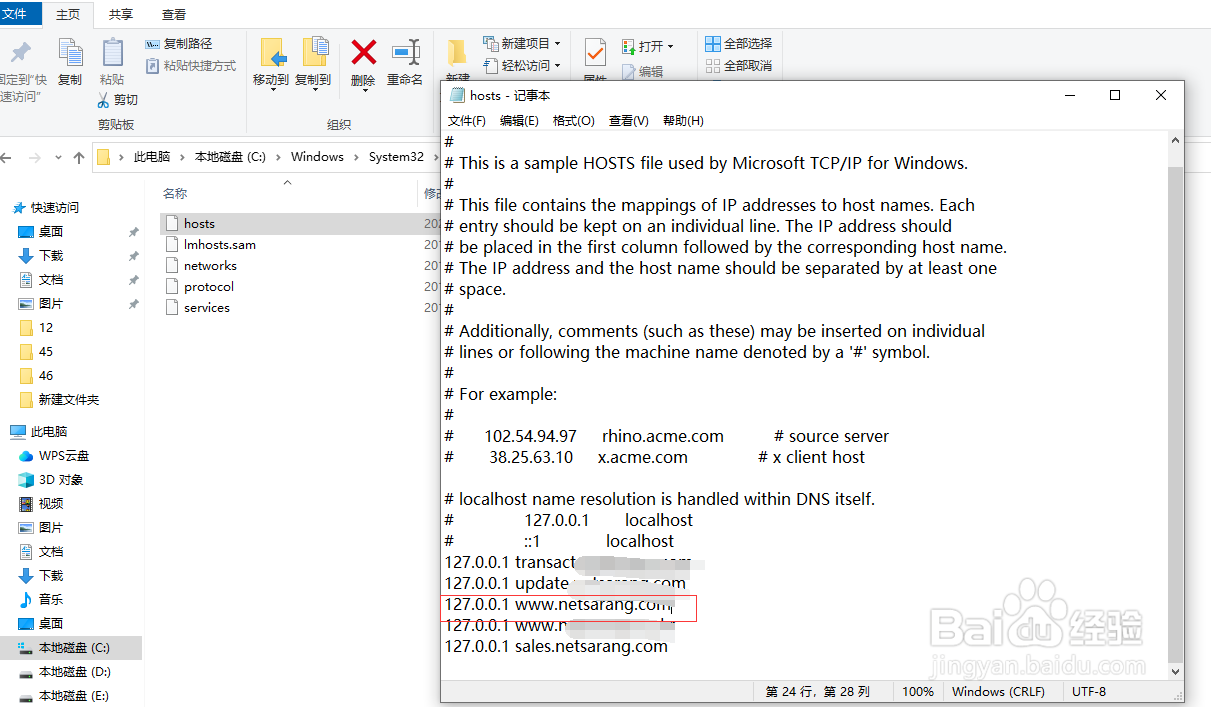This screenshot has height=707, width=1211.
Task: Open recent locations dropdown arrow
Action: (x=58, y=158)
